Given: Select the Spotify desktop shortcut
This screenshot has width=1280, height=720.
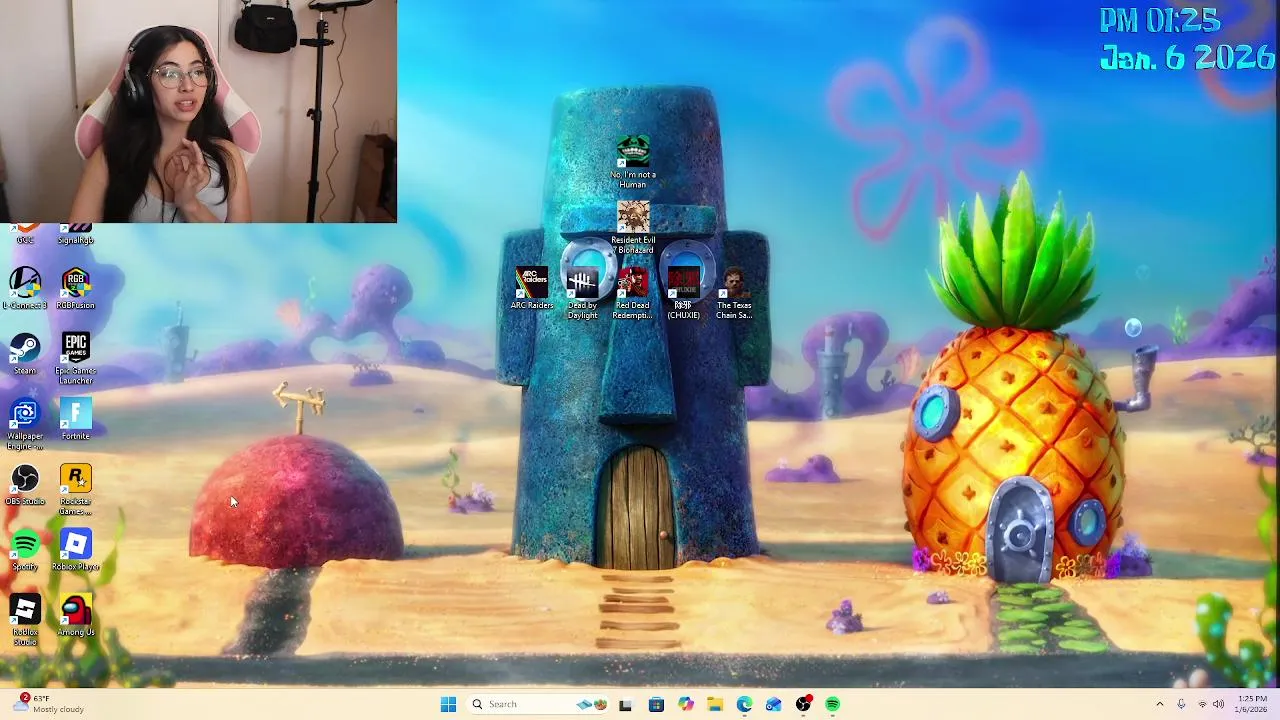Looking at the screenshot, I should tap(25, 550).
